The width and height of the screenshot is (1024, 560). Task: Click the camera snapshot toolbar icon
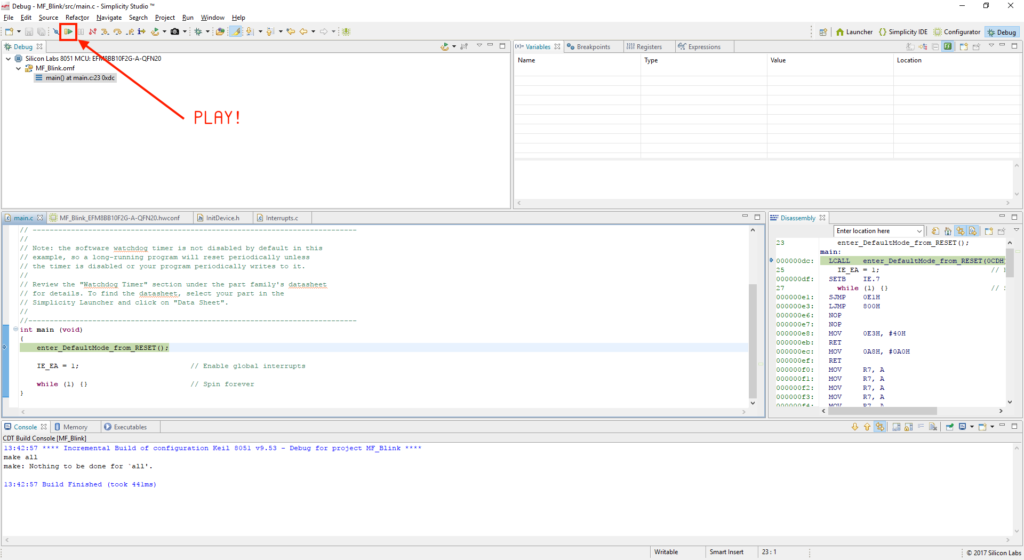(174, 32)
